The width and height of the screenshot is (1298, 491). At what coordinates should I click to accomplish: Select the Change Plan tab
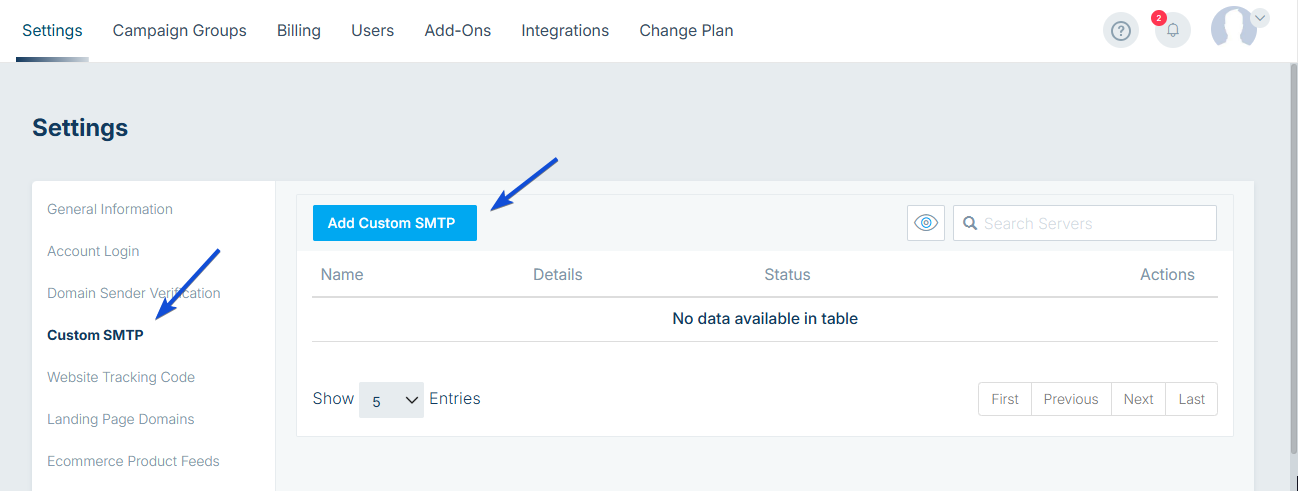tap(686, 31)
